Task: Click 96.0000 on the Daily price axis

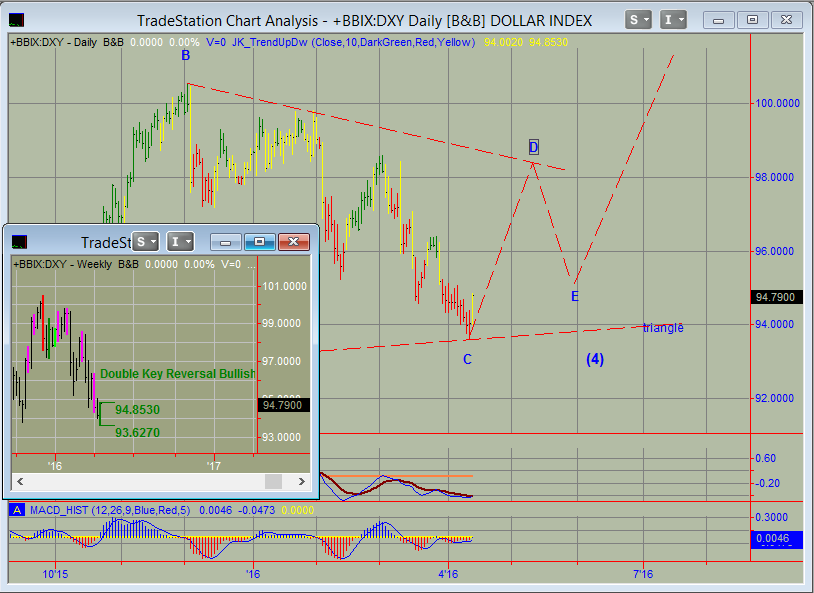Action: [775, 251]
